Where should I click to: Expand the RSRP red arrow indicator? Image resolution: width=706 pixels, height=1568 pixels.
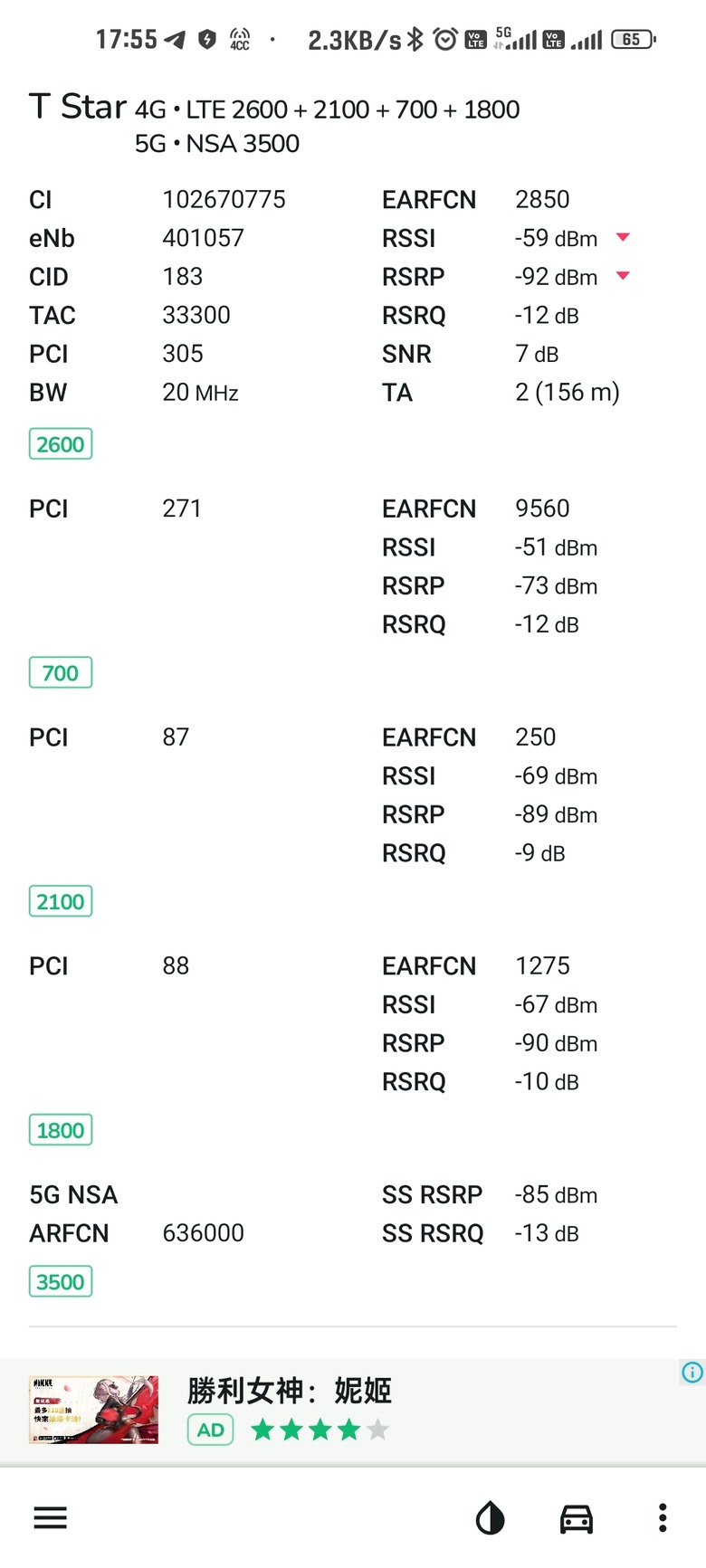(623, 275)
